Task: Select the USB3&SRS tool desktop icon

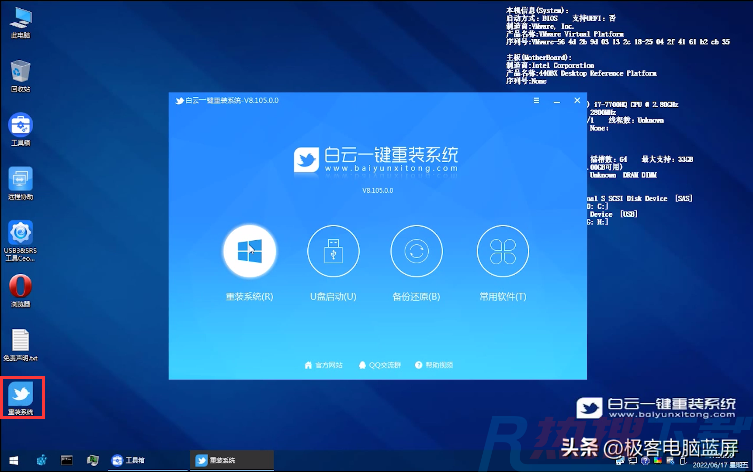Action: pyautogui.click(x=20, y=241)
